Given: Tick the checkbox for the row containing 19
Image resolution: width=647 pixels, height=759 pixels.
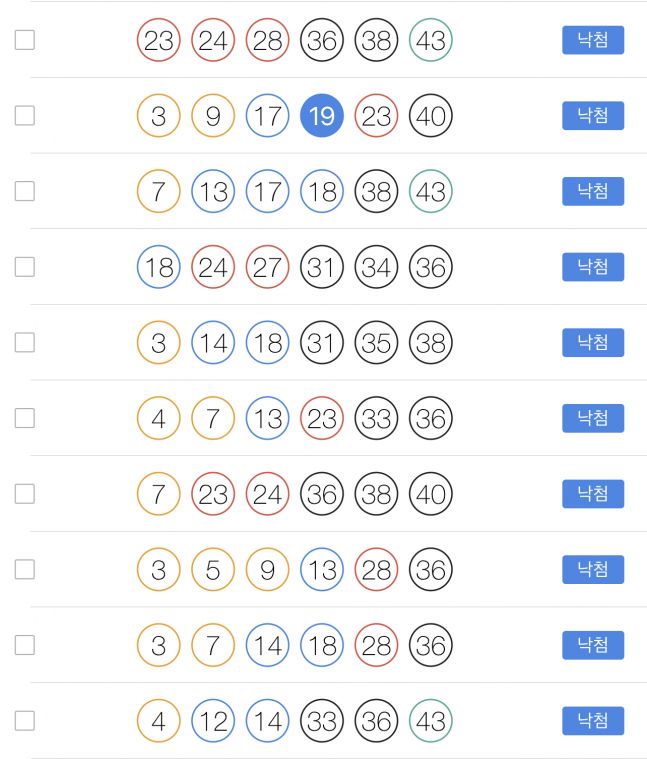Looking at the screenshot, I should point(25,116).
